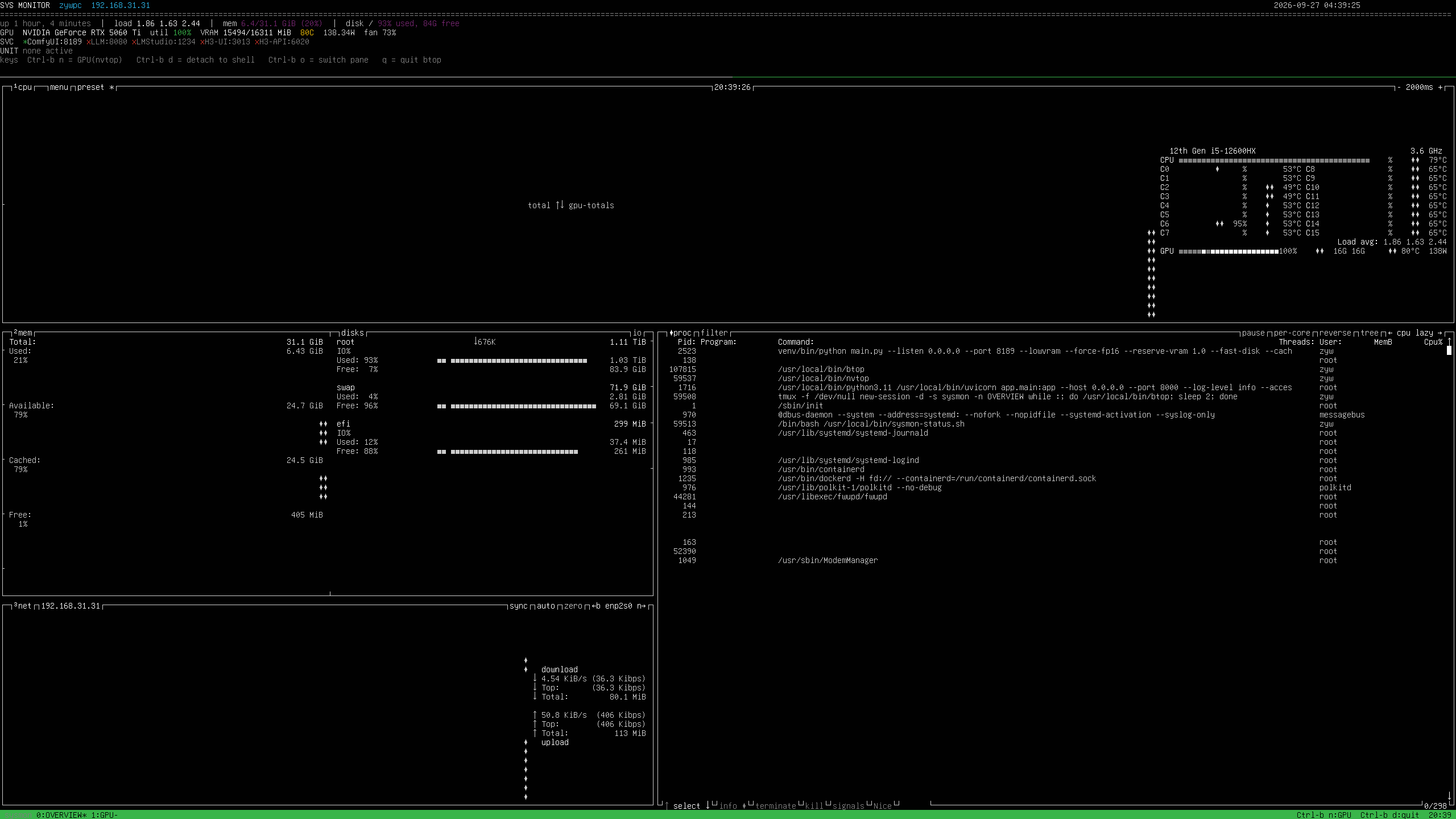
Task: Click the CPU total usage meter bar
Action: click(x=1274, y=160)
